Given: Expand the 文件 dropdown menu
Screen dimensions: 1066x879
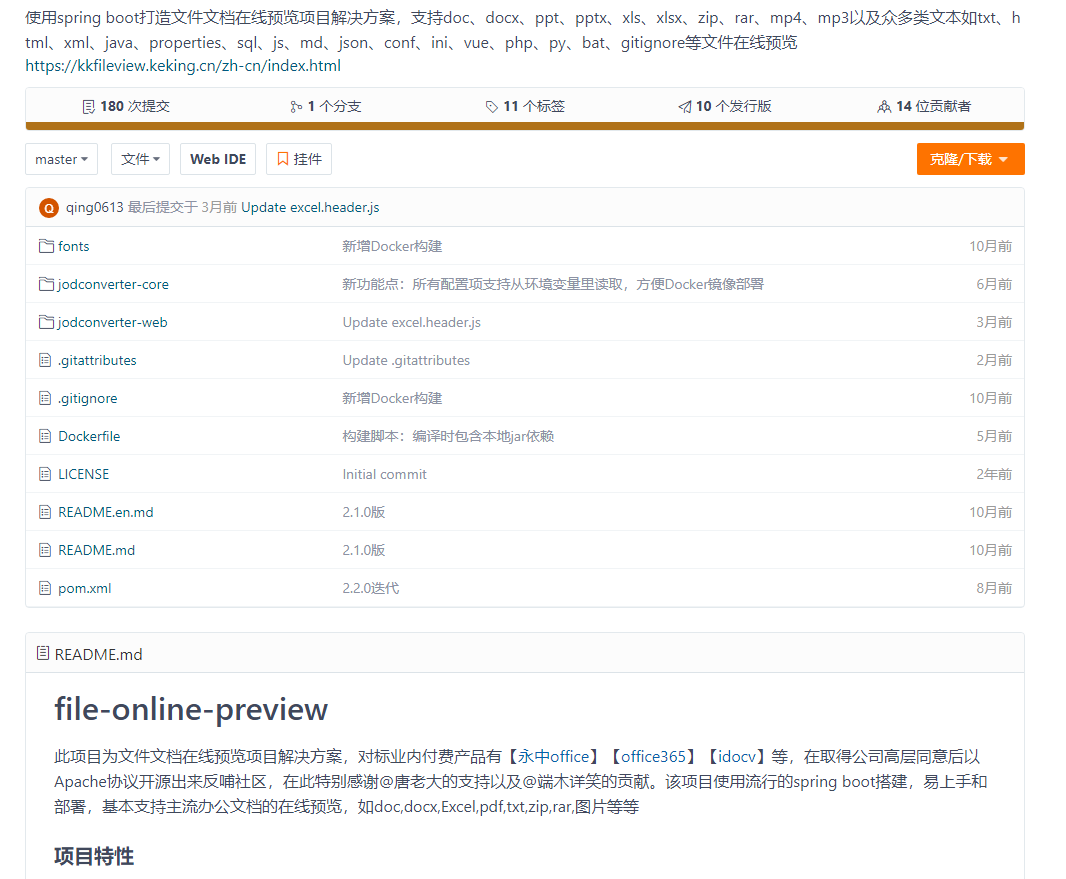Looking at the screenshot, I should point(140,158).
